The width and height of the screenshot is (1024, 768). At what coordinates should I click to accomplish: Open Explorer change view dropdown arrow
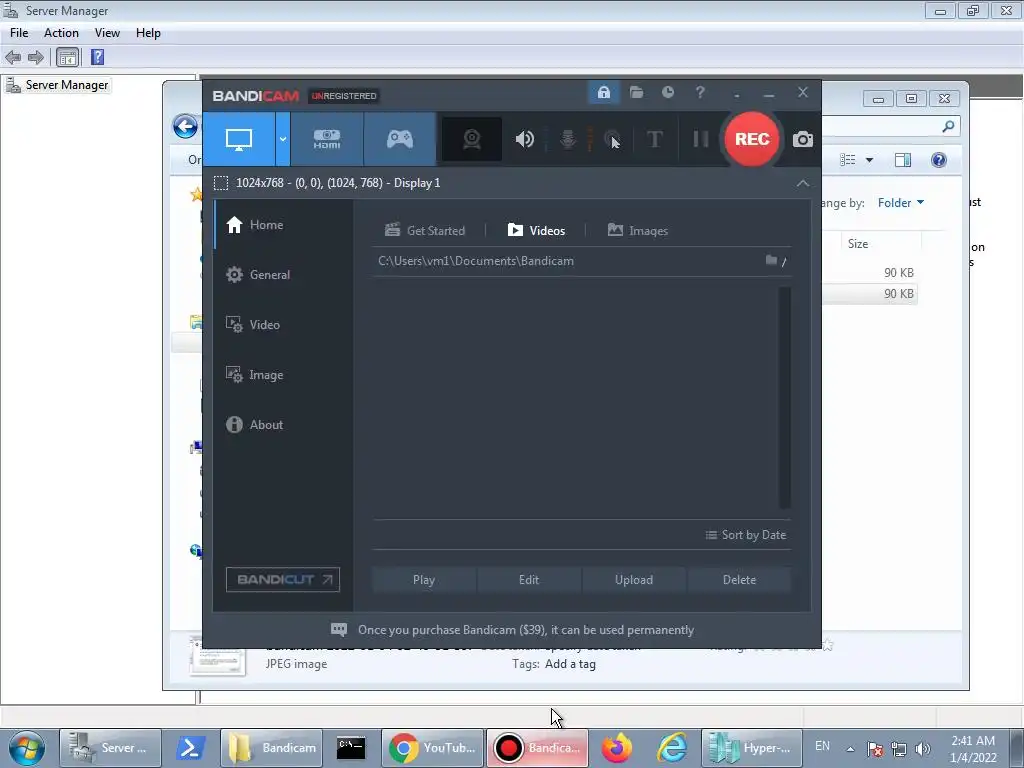click(869, 160)
